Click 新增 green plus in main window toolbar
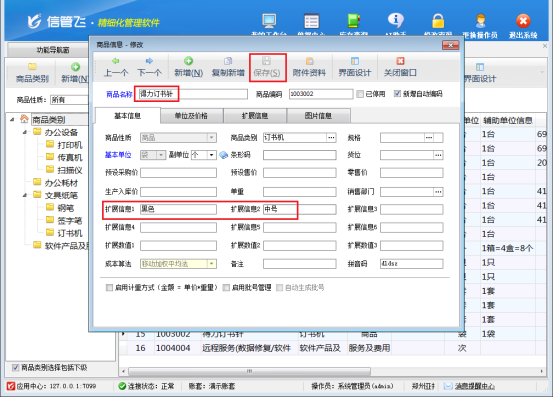554x398 pixels. click(75, 67)
